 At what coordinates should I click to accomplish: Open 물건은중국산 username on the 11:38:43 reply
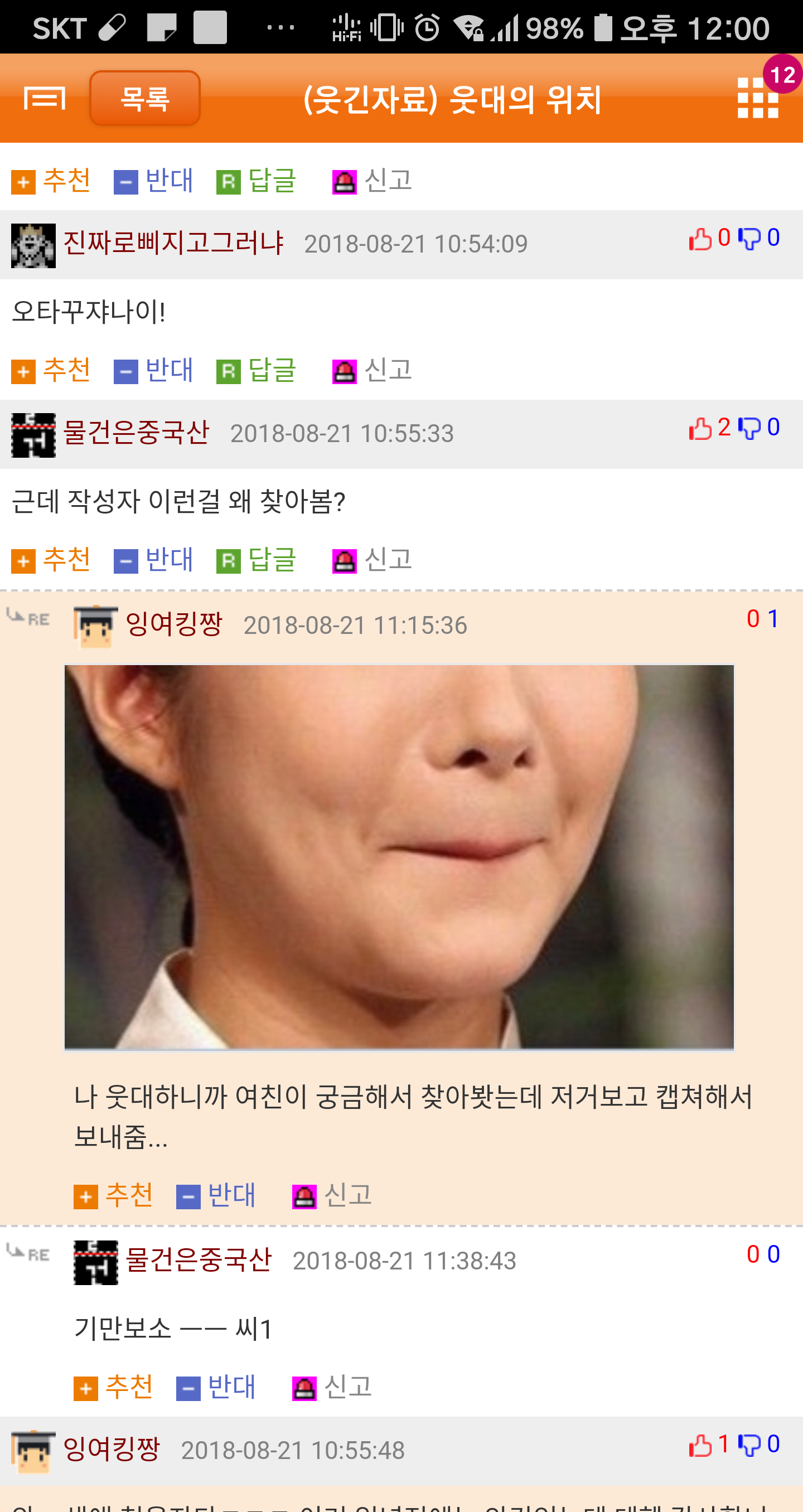pyautogui.click(x=199, y=1259)
